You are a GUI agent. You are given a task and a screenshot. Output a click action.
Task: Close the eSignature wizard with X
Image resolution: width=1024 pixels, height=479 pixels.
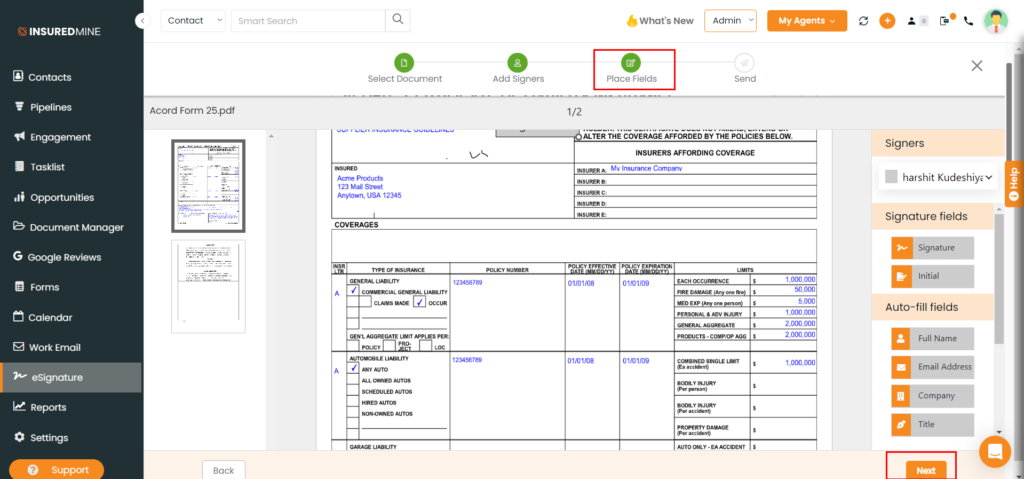pos(976,65)
